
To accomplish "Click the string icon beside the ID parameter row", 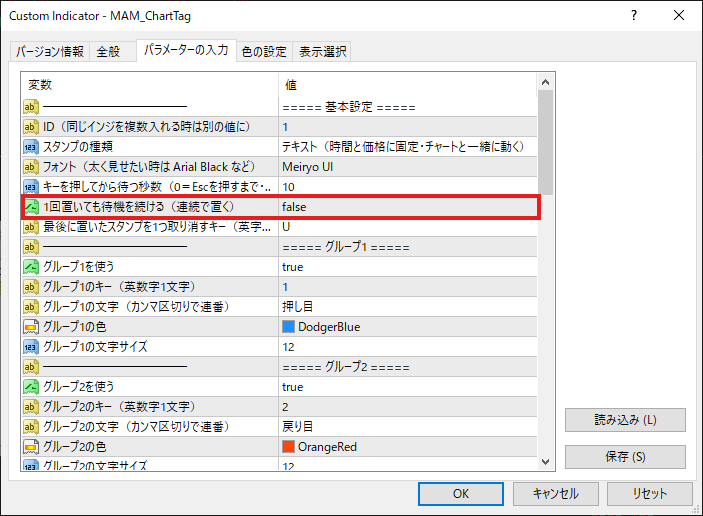I will [x=30, y=127].
